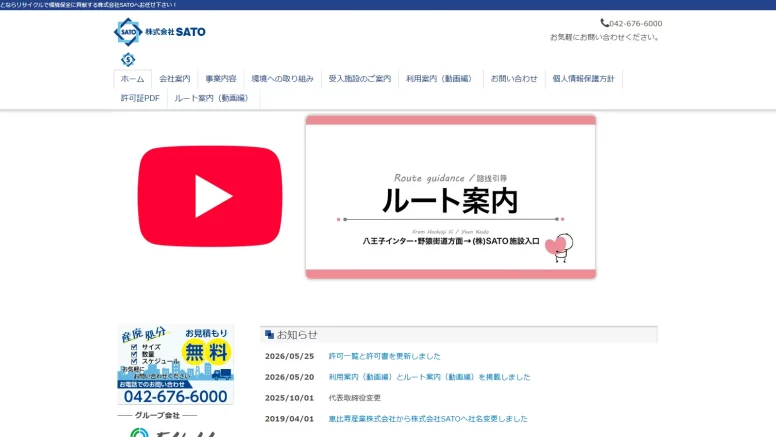
Task: Open the お問い合わせ contact page
Action: click(x=514, y=79)
